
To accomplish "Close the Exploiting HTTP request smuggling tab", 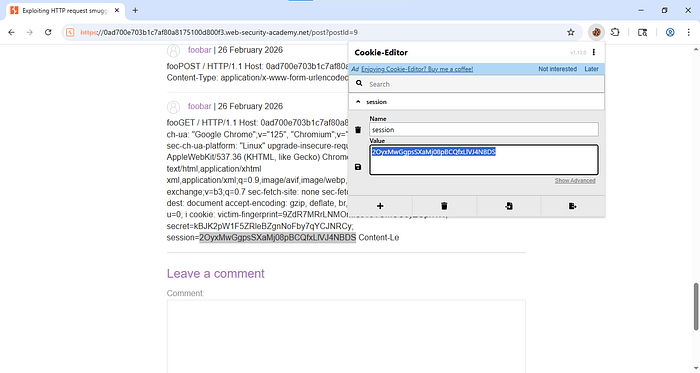I will click(117, 10).
